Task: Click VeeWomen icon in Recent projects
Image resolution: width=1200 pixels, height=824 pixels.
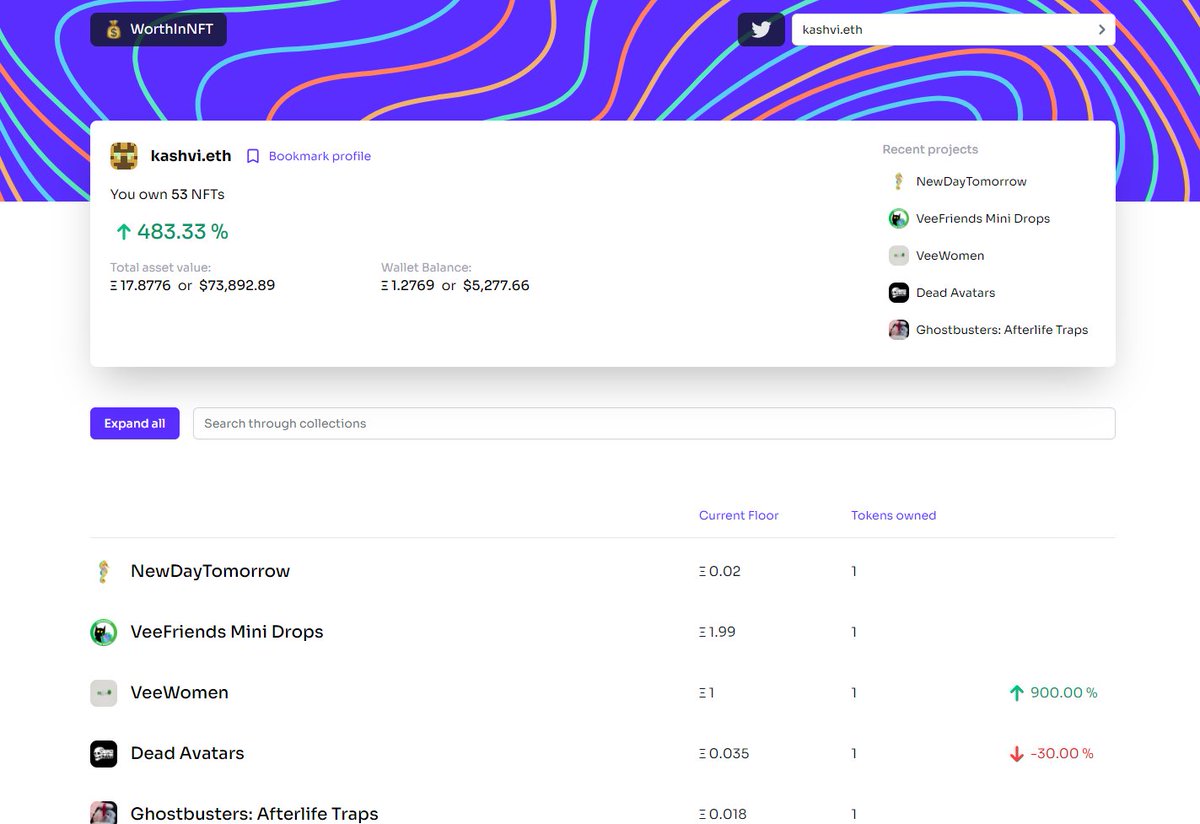Action: [x=898, y=256]
